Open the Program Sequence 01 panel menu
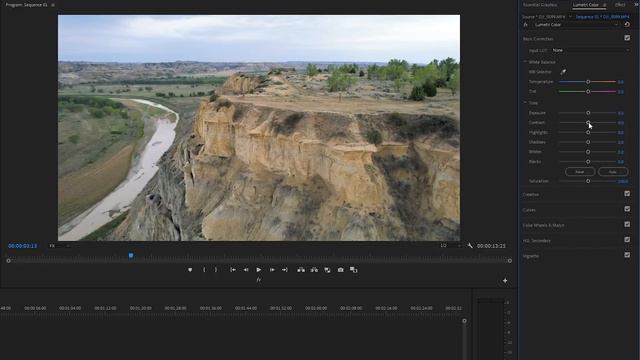The image size is (640, 360). pos(53,5)
